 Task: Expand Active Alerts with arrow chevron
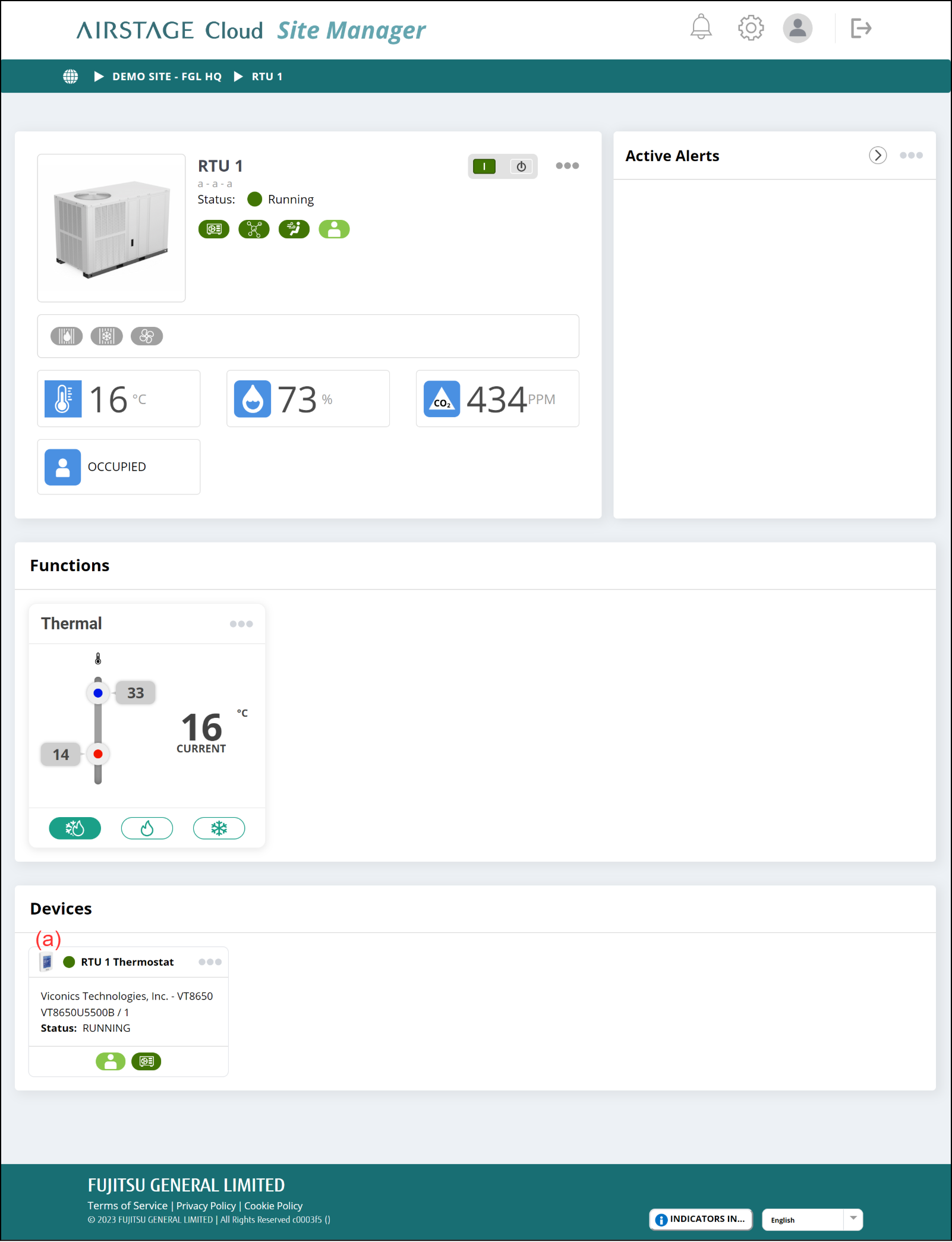point(878,156)
